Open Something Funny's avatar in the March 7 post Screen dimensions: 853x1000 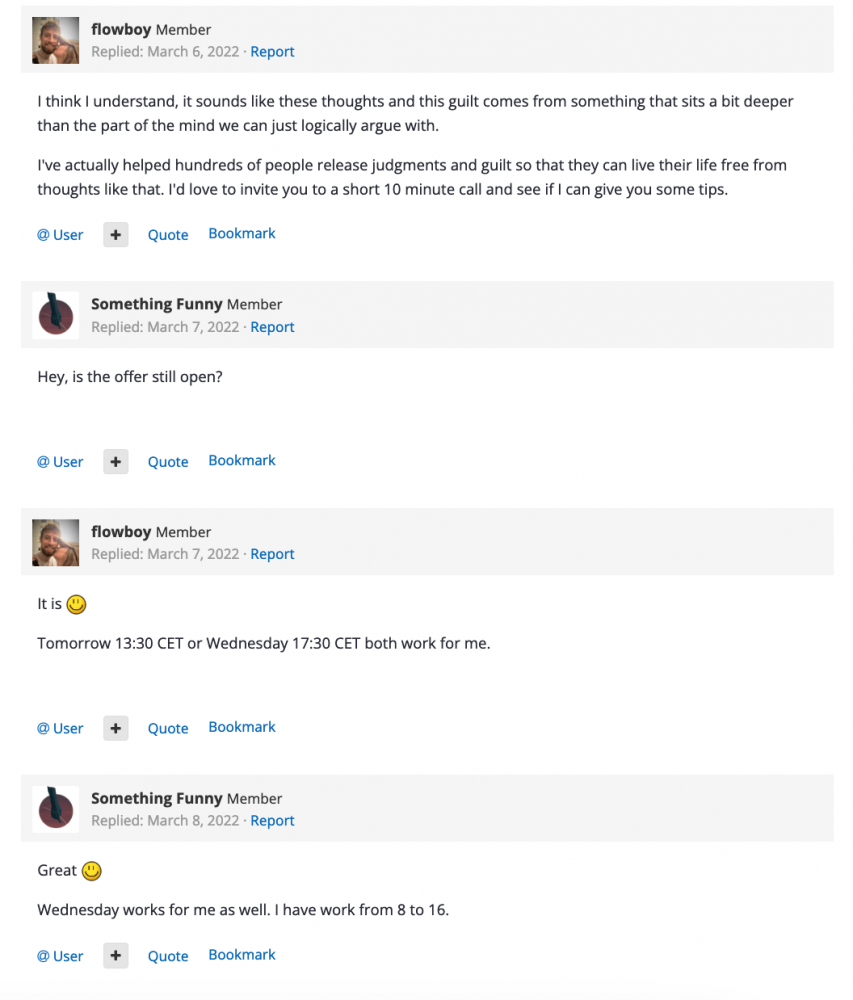[x=56, y=316]
